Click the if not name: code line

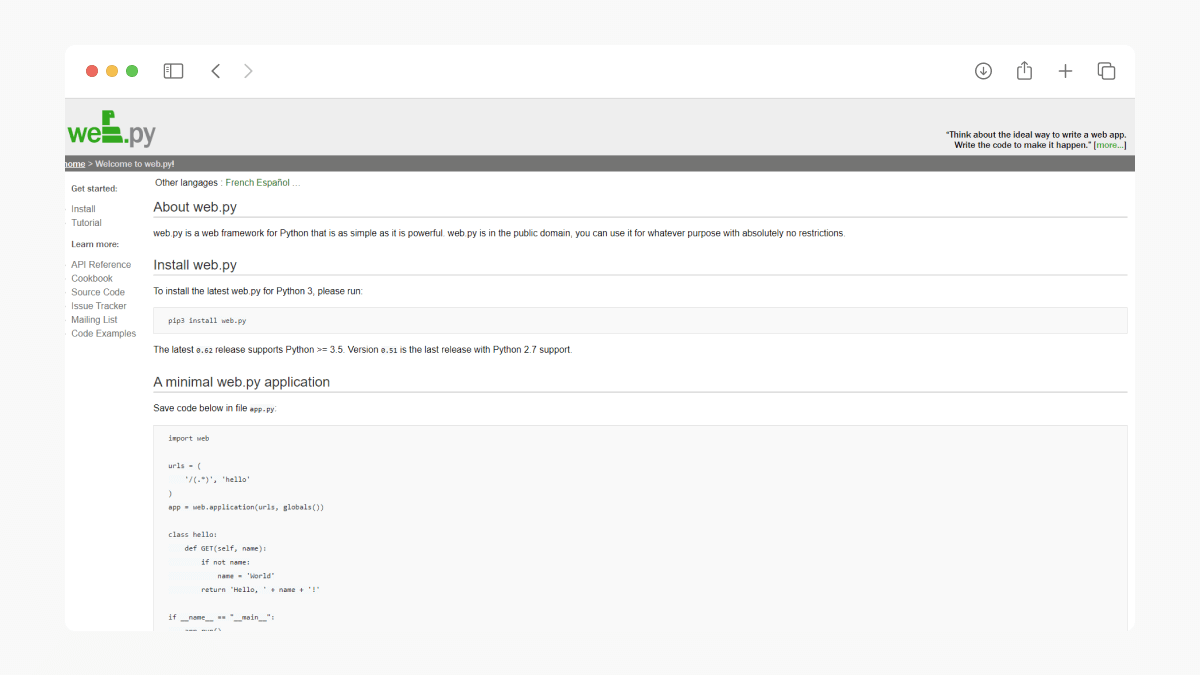pos(226,562)
